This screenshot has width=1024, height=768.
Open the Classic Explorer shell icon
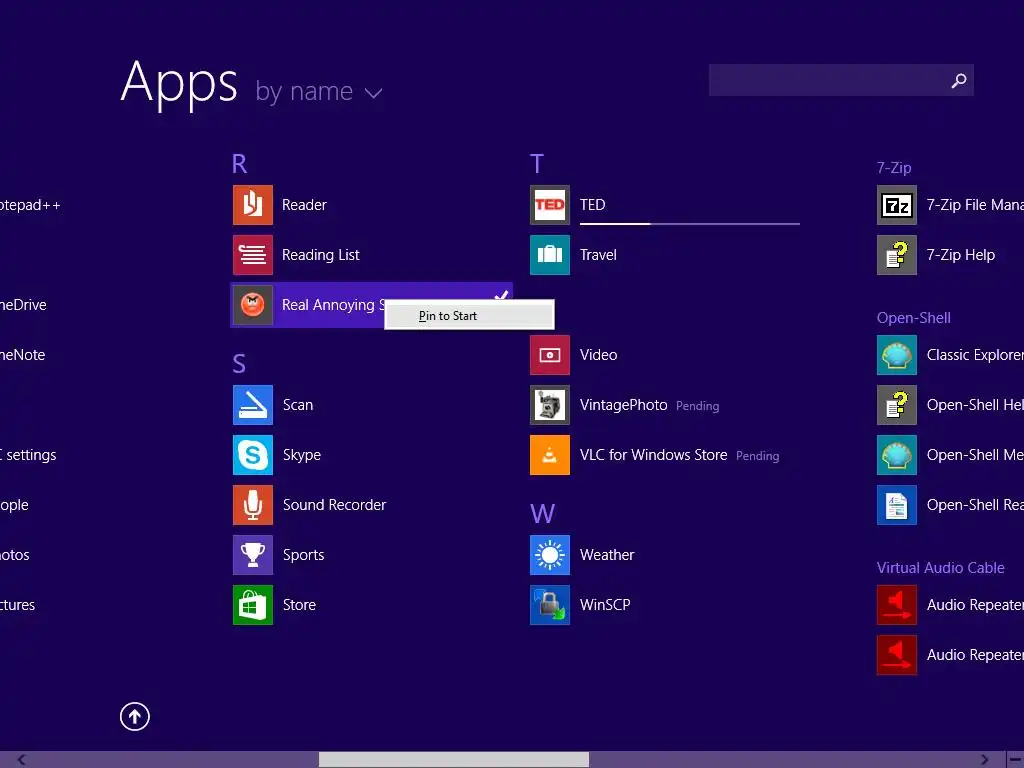[x=897, y=355]
